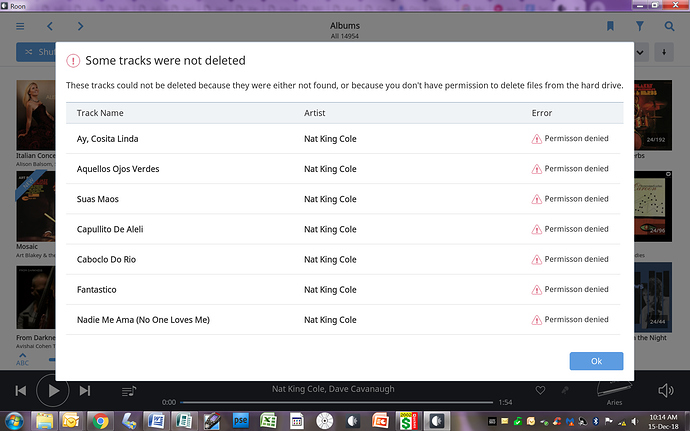Open the Mosaic album cover by Art Blakey
The width and height of the screenshot is (690, 431).
(x=36, y=206)
